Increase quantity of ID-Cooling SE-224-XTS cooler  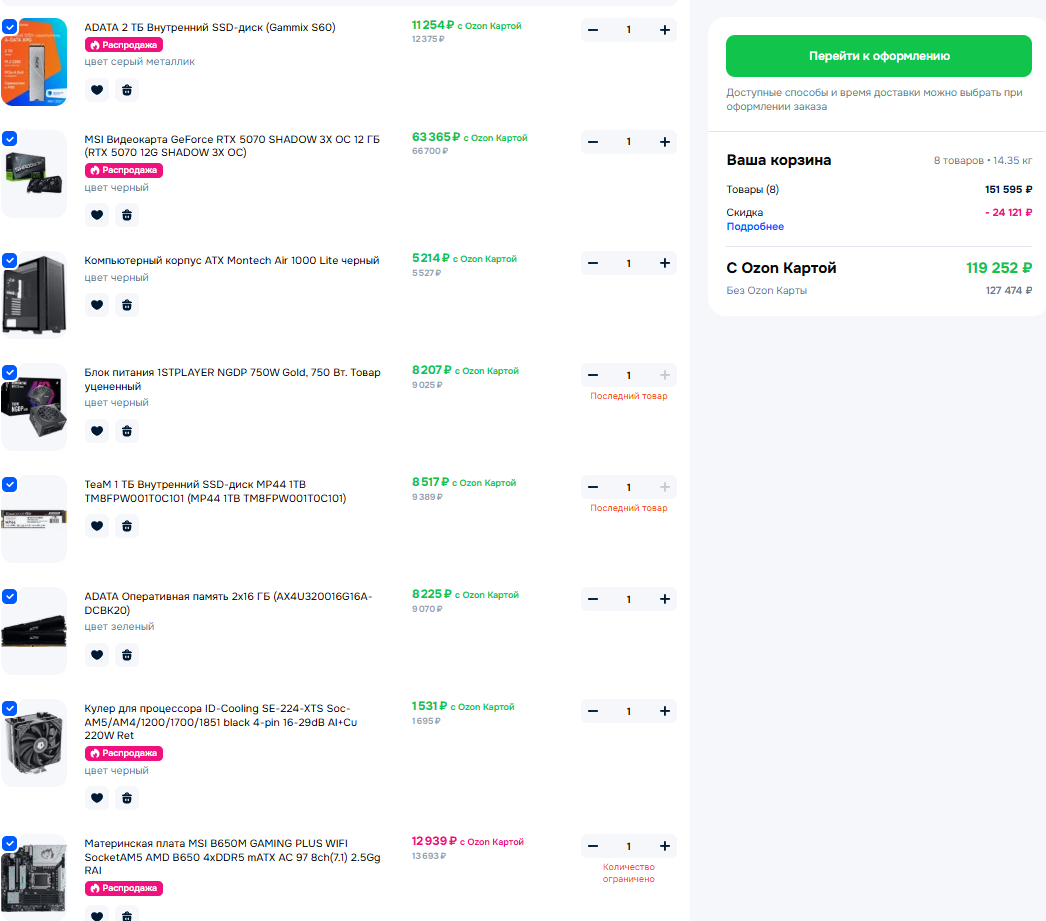(664, 712)
